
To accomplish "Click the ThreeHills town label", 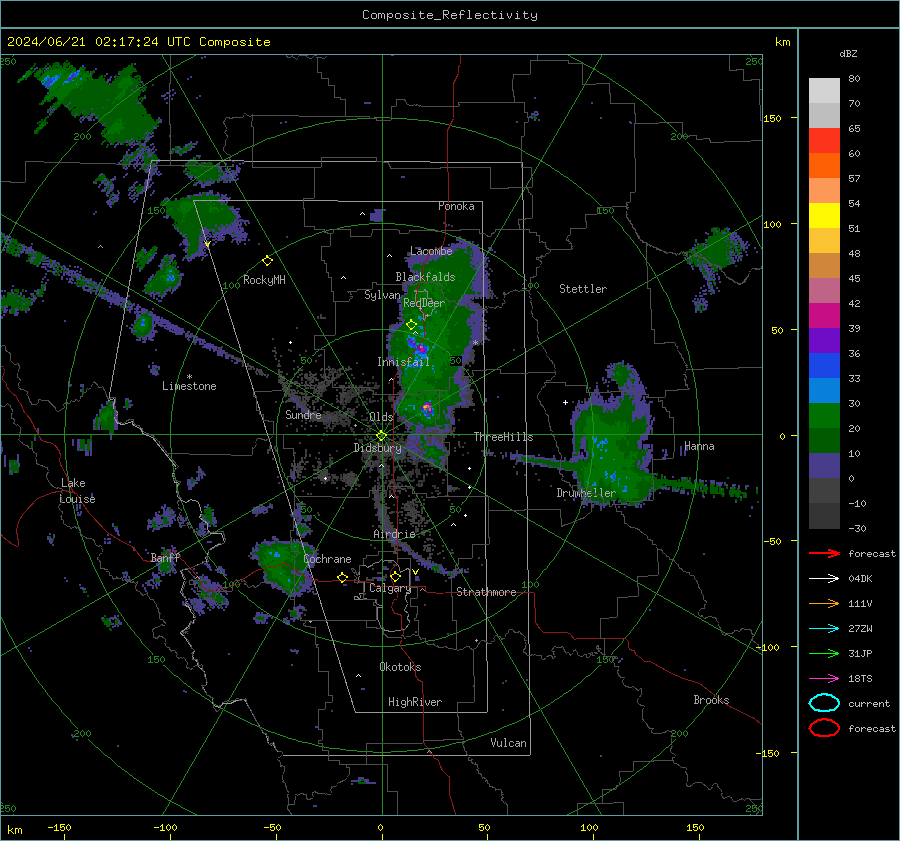I will tap(503, 437).
